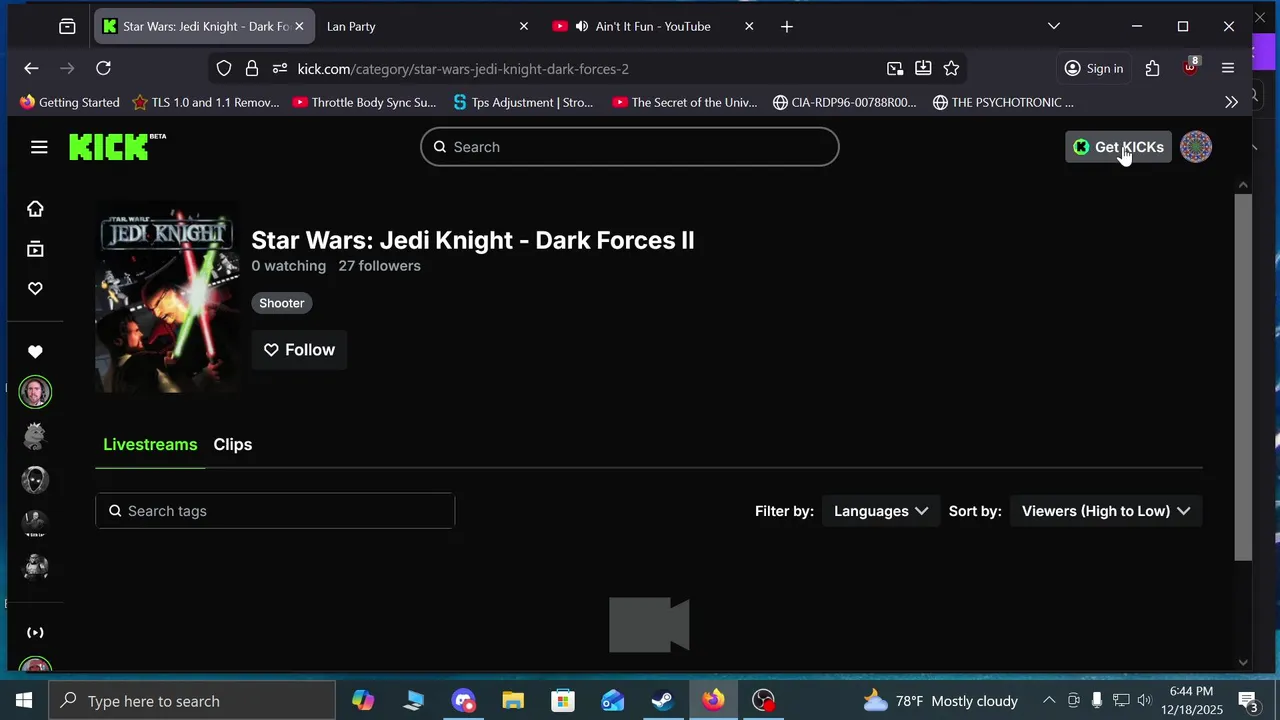The width and height of the screenshot is (1280, 720).
Task: Open Throttle Body Sync bookmark
Action: point(365,102)
